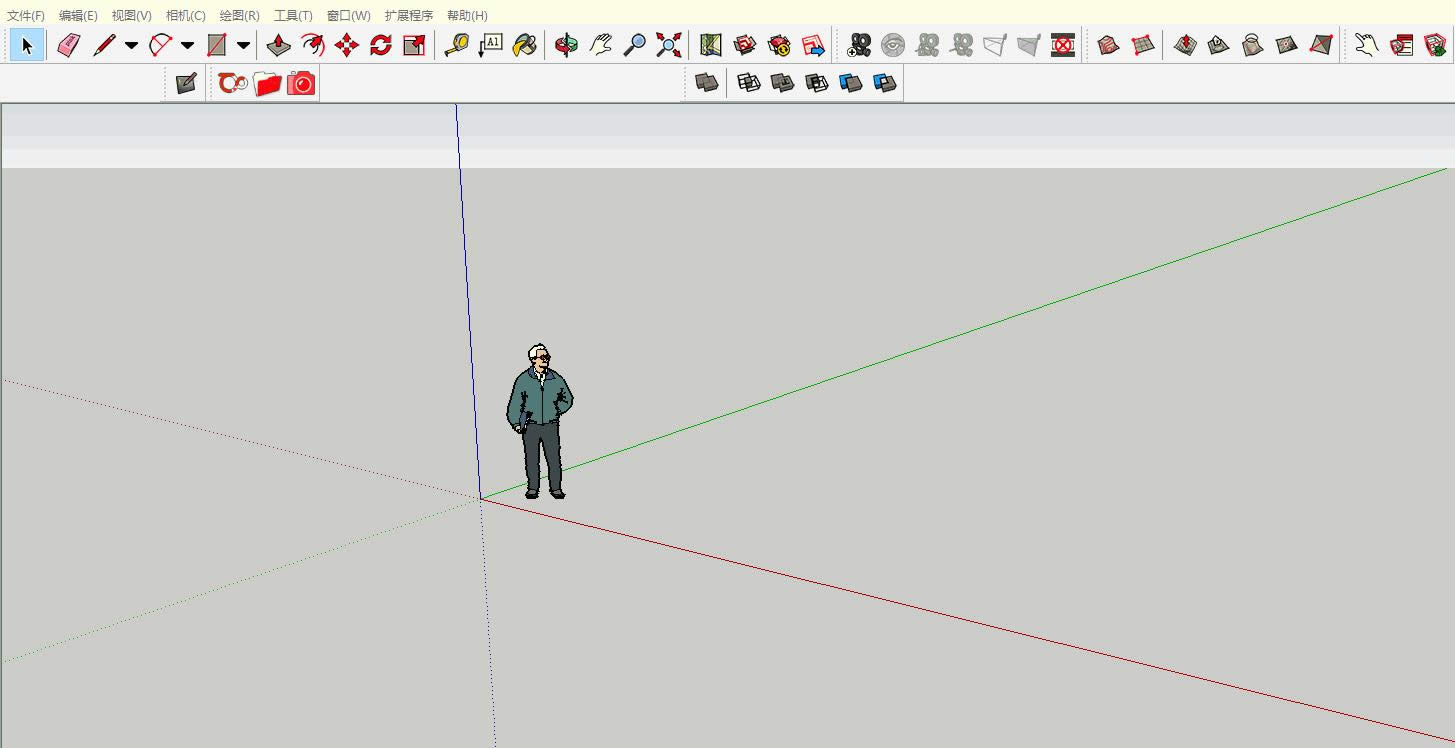Expand the line tools dropdown arrow

131,45
